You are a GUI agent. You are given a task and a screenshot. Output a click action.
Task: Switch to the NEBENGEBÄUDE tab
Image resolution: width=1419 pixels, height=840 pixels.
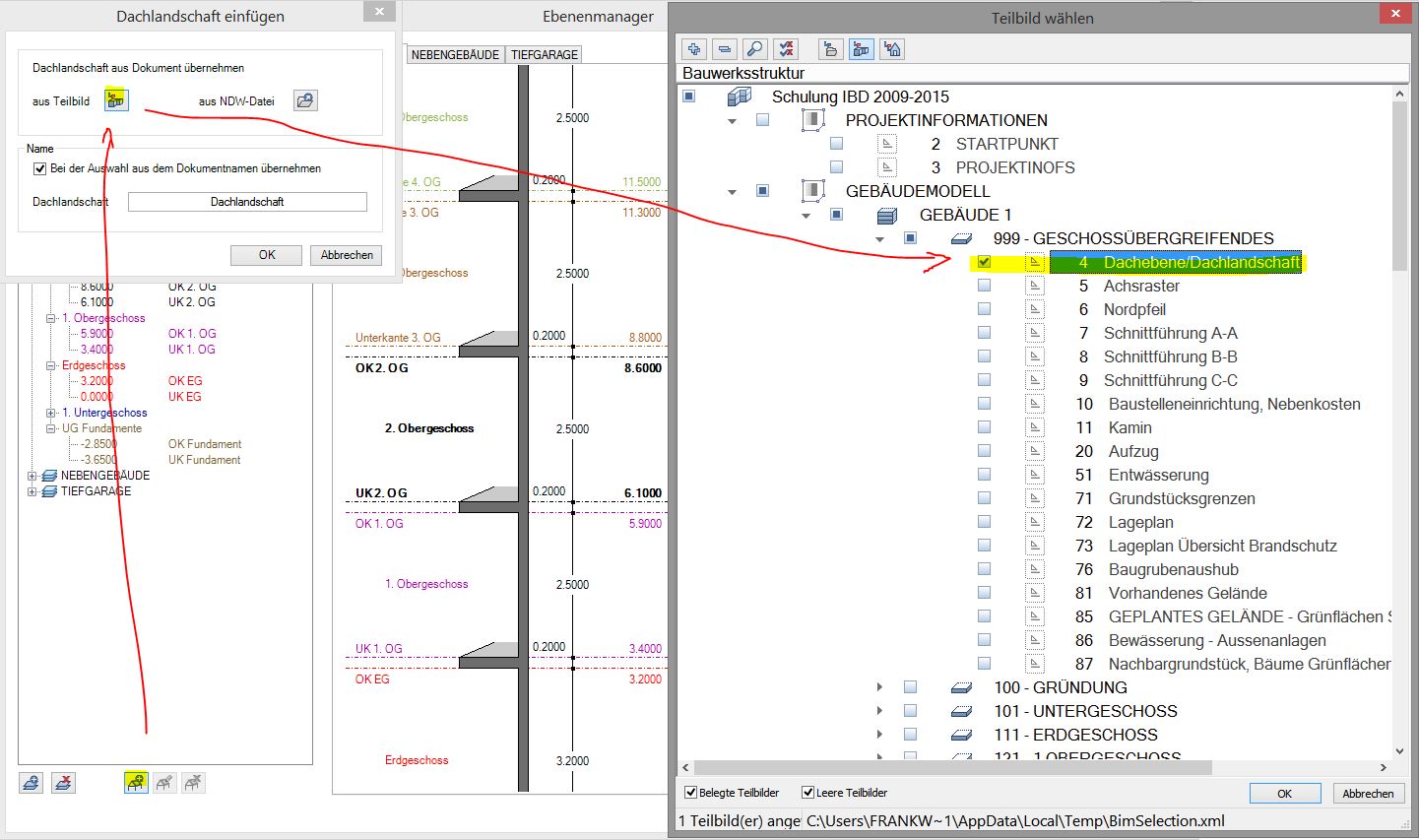click(455, 55)
